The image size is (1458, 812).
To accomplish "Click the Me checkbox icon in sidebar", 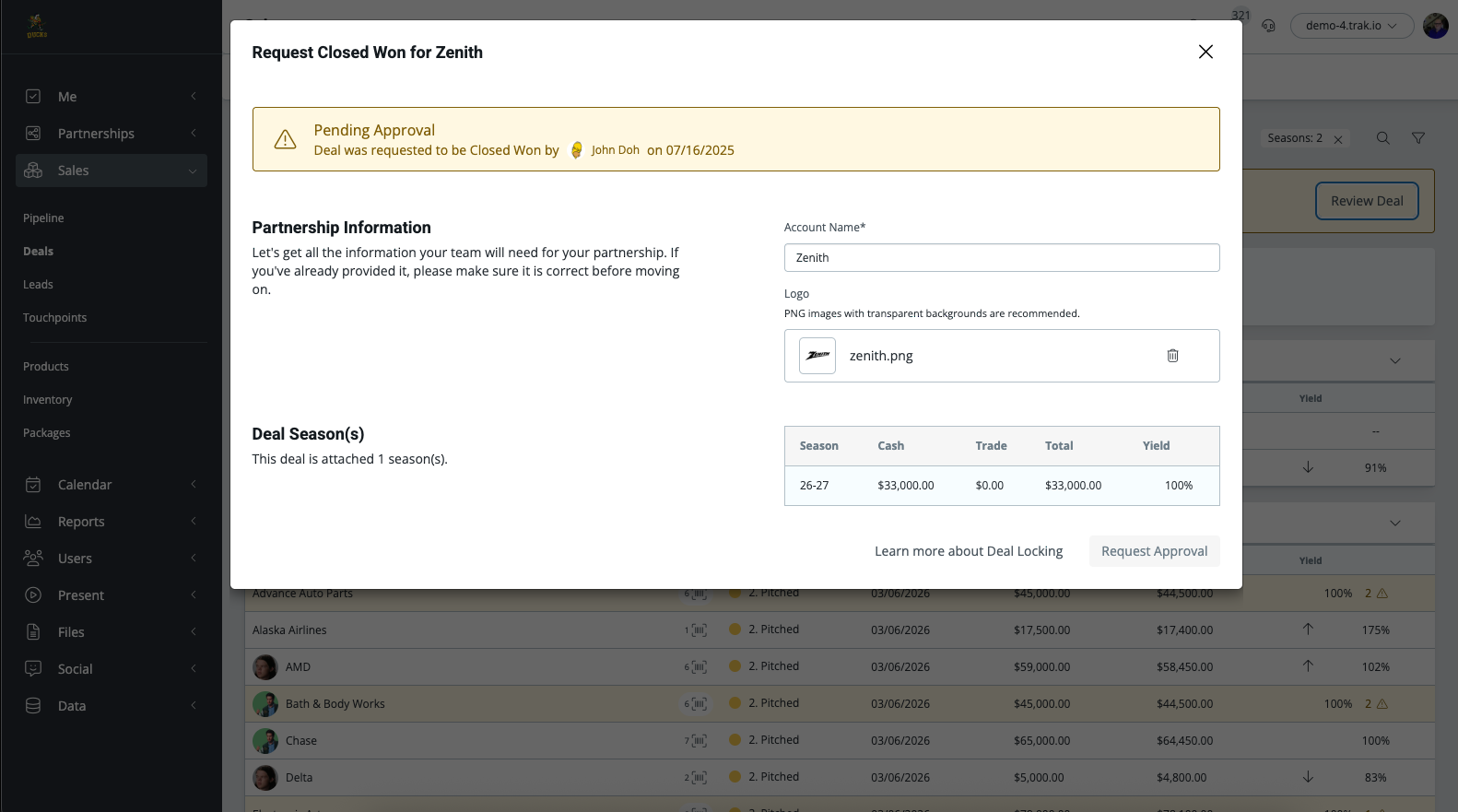I will [33, 97].
